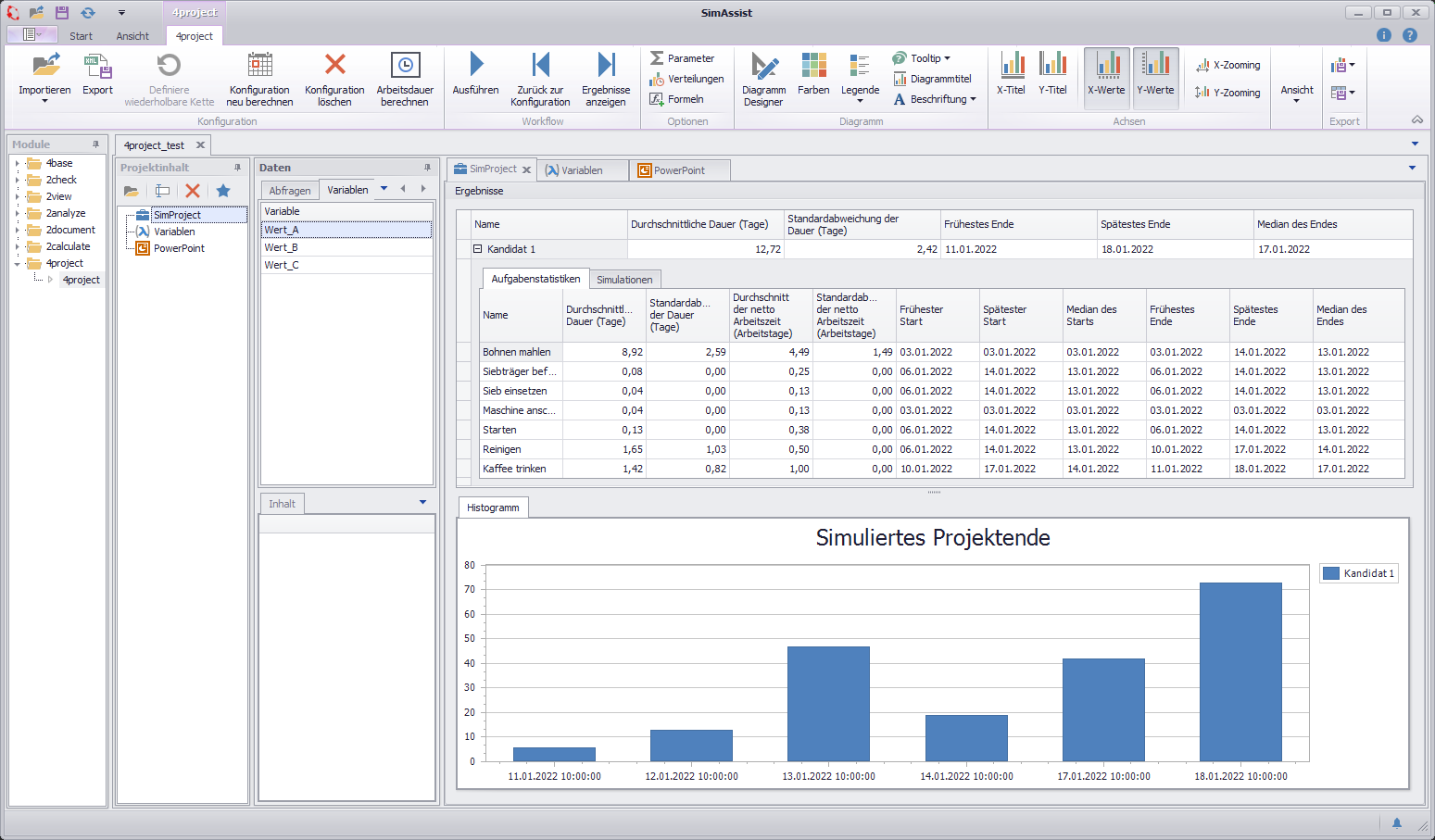Open the Start ribbon tab
Image resolution: width=1435 pixels, height=840 pixels.
coord(81,35)
